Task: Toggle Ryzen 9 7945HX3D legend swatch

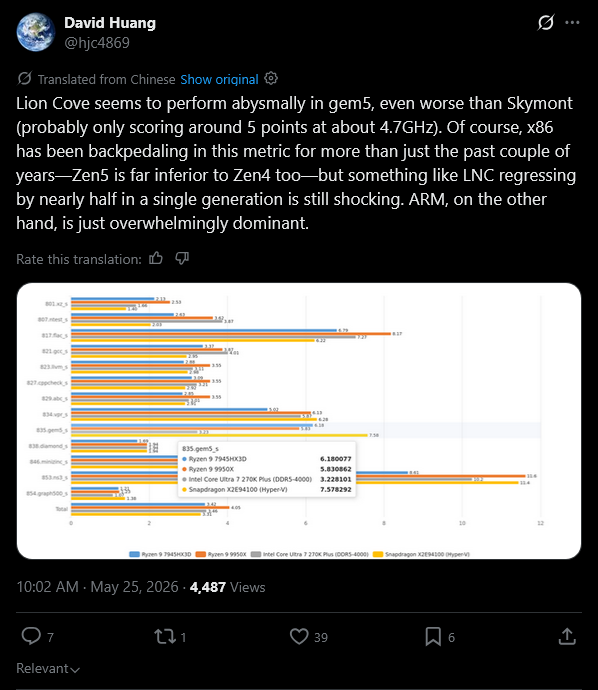Action: click(134, 554)
